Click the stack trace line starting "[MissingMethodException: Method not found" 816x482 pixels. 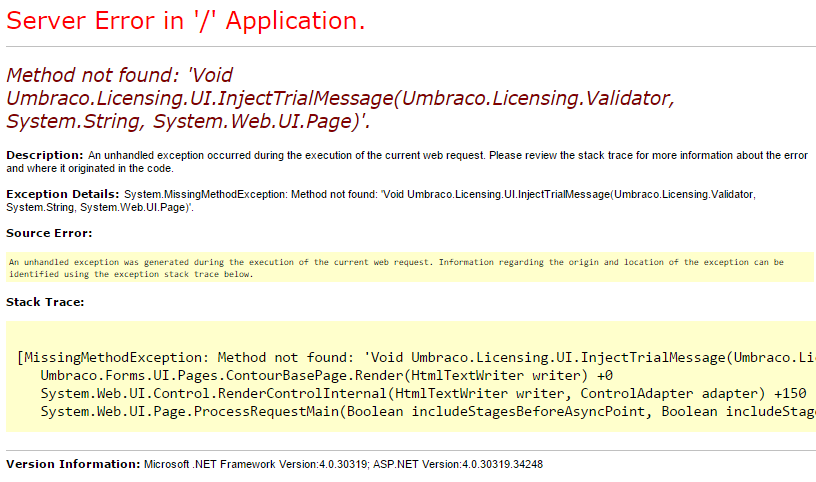(416, 358)
